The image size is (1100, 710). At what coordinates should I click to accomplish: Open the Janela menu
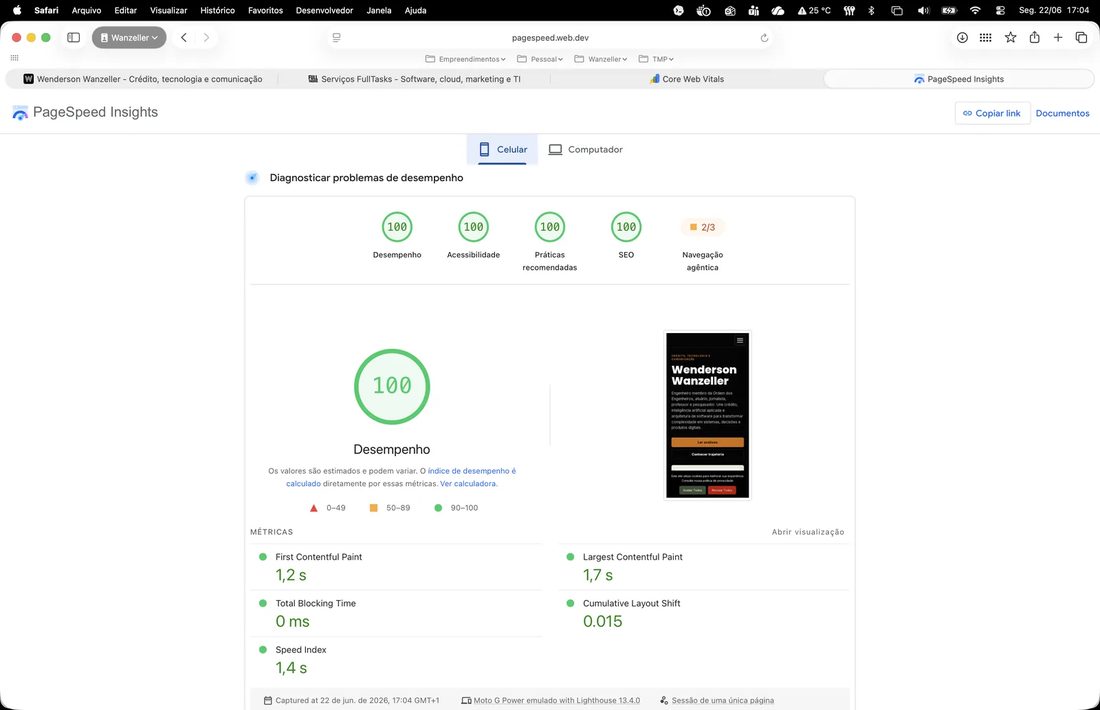pos(379,11)
